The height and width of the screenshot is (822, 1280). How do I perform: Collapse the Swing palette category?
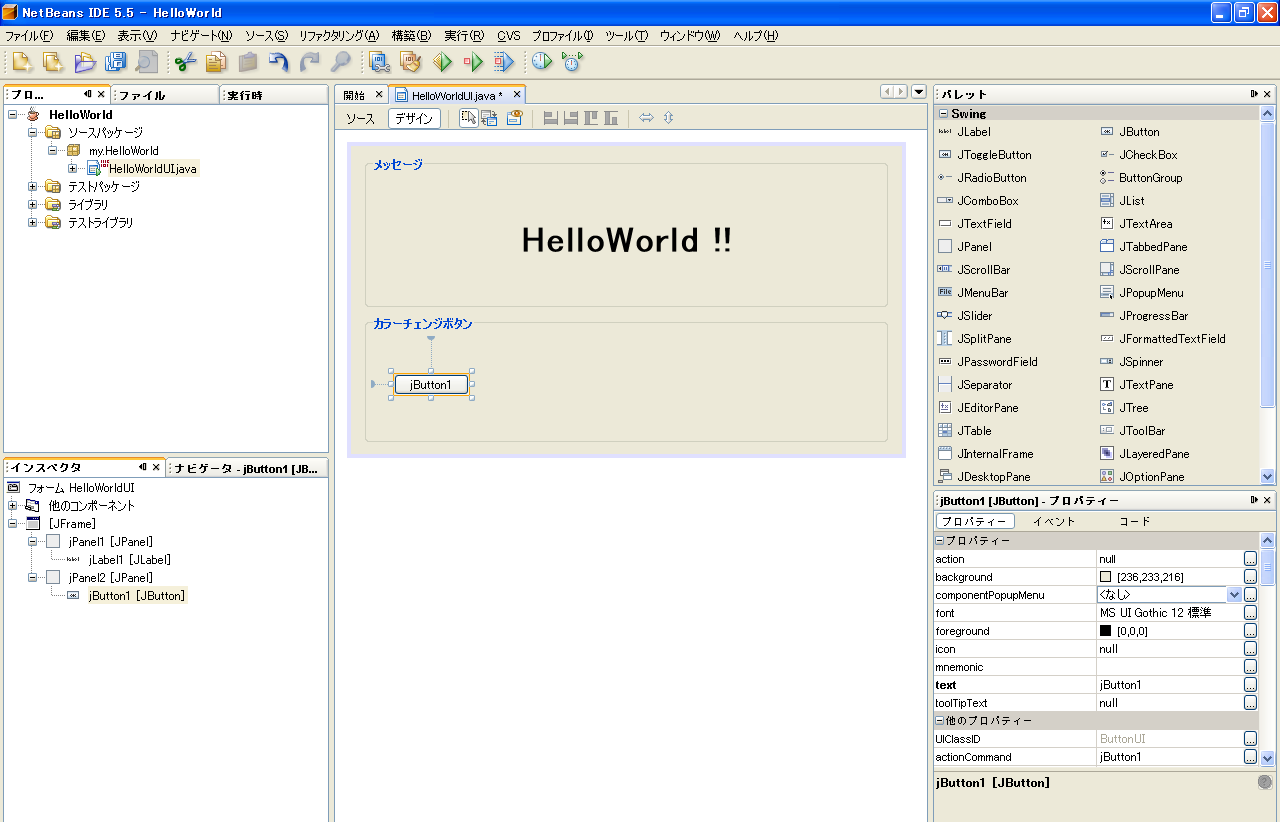tap(943, 114)
